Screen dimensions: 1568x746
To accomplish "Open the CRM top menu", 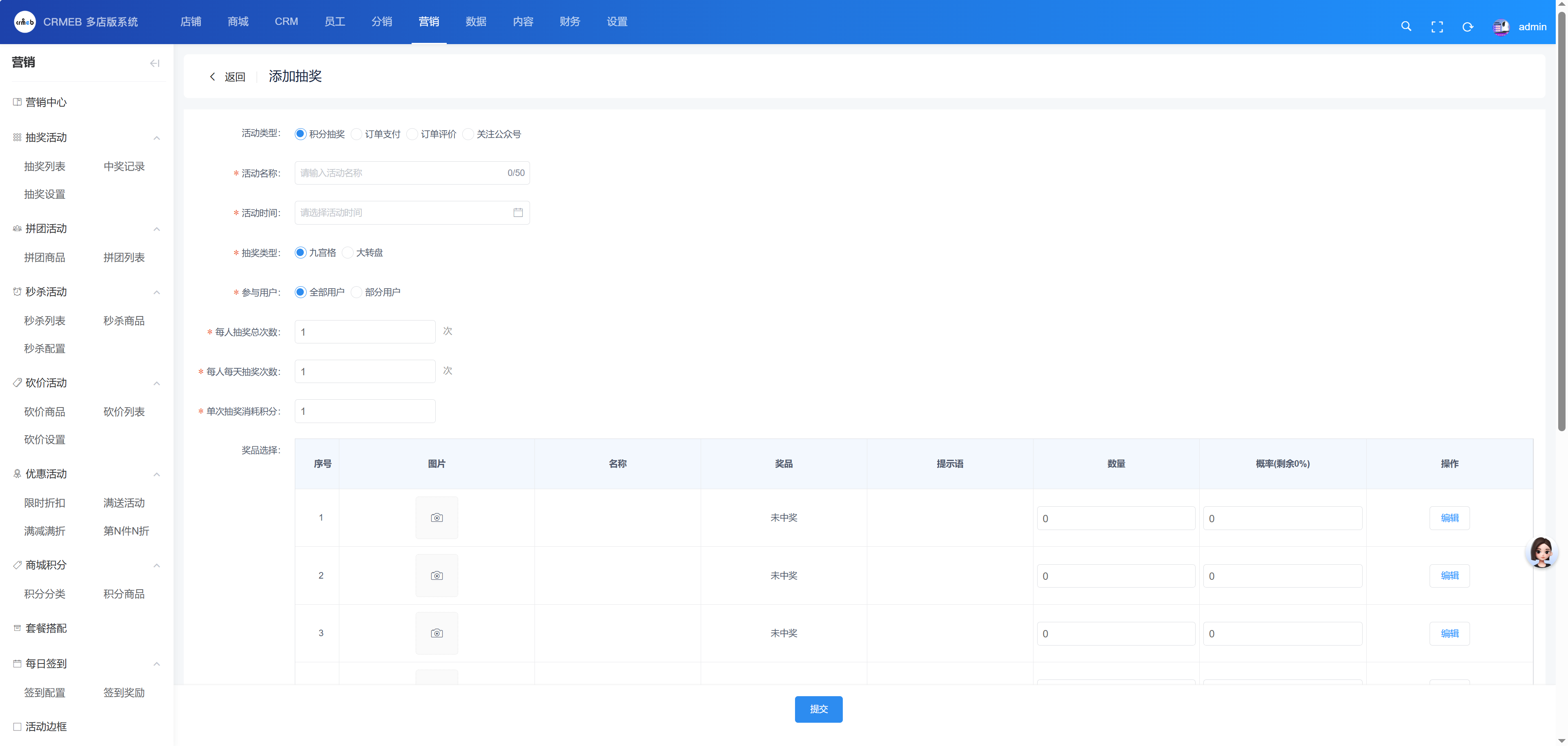I will coord(286,22).
